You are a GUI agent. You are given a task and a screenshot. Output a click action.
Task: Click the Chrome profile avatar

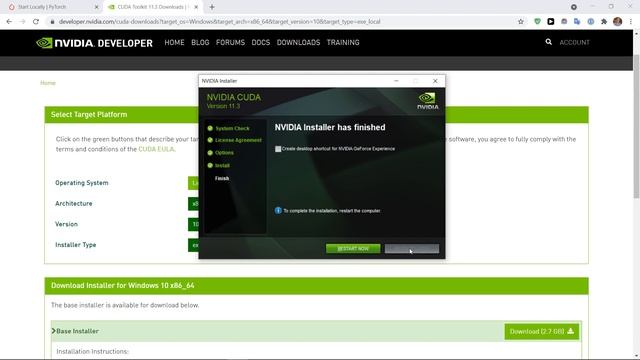pyautogui.click(x=618, y=22)
